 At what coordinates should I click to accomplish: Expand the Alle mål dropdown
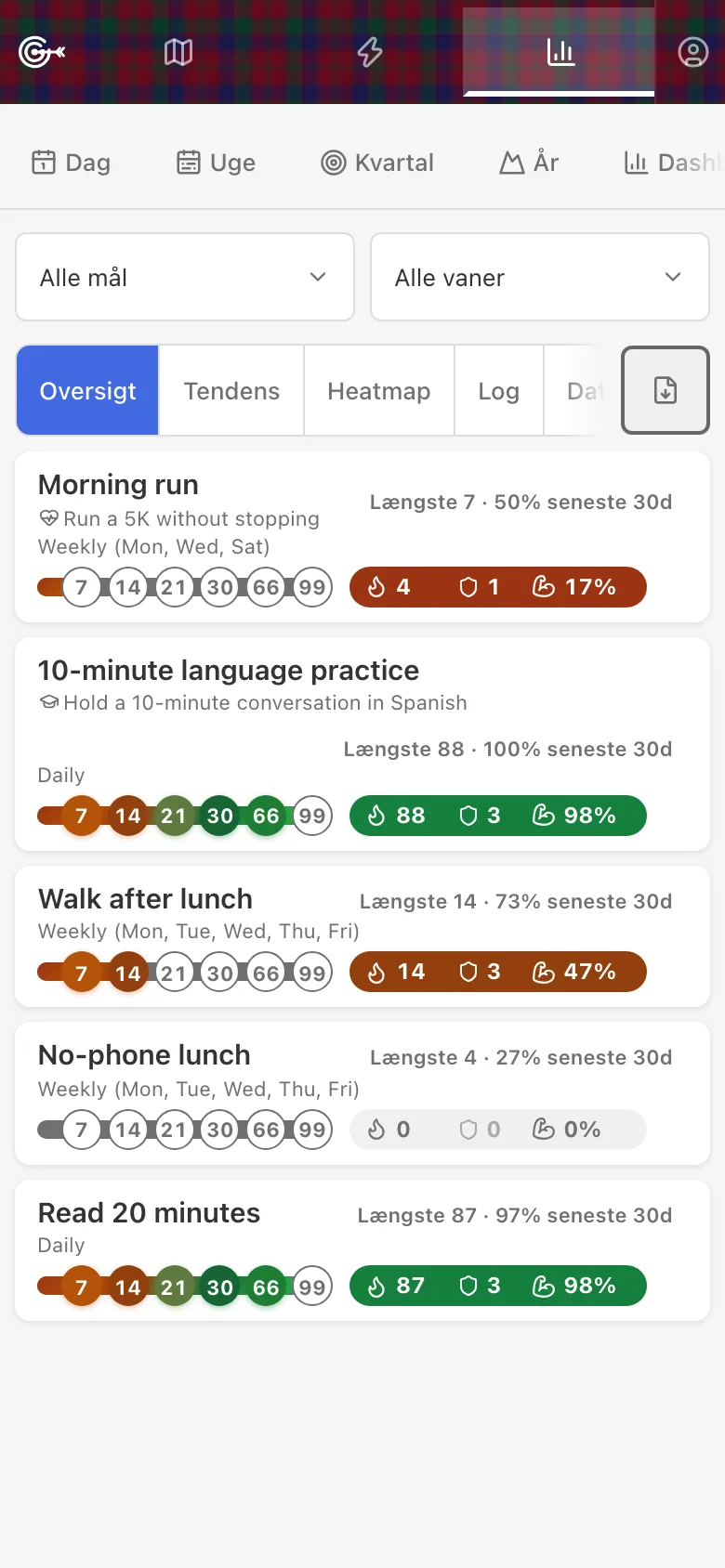[185, 277]
